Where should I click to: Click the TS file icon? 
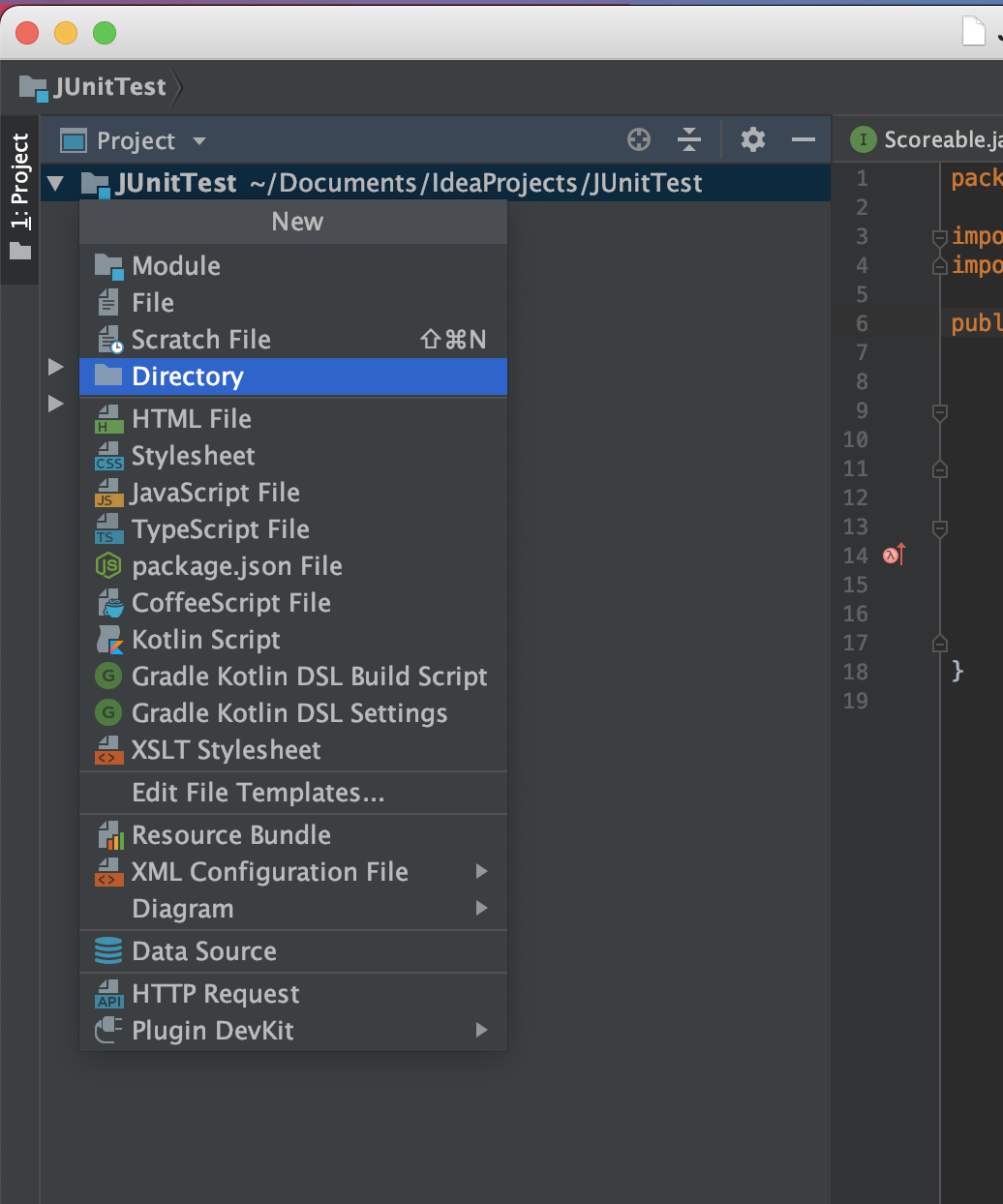108,529
